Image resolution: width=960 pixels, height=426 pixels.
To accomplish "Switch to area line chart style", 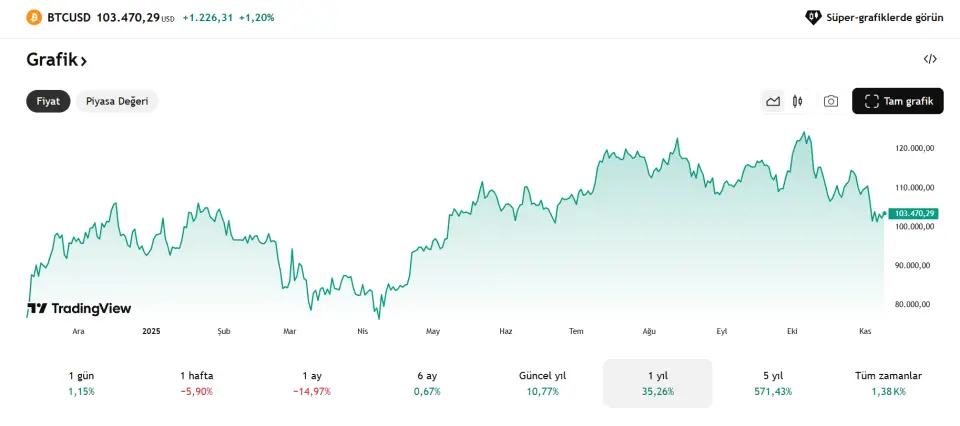I will (x=773, y=101).
